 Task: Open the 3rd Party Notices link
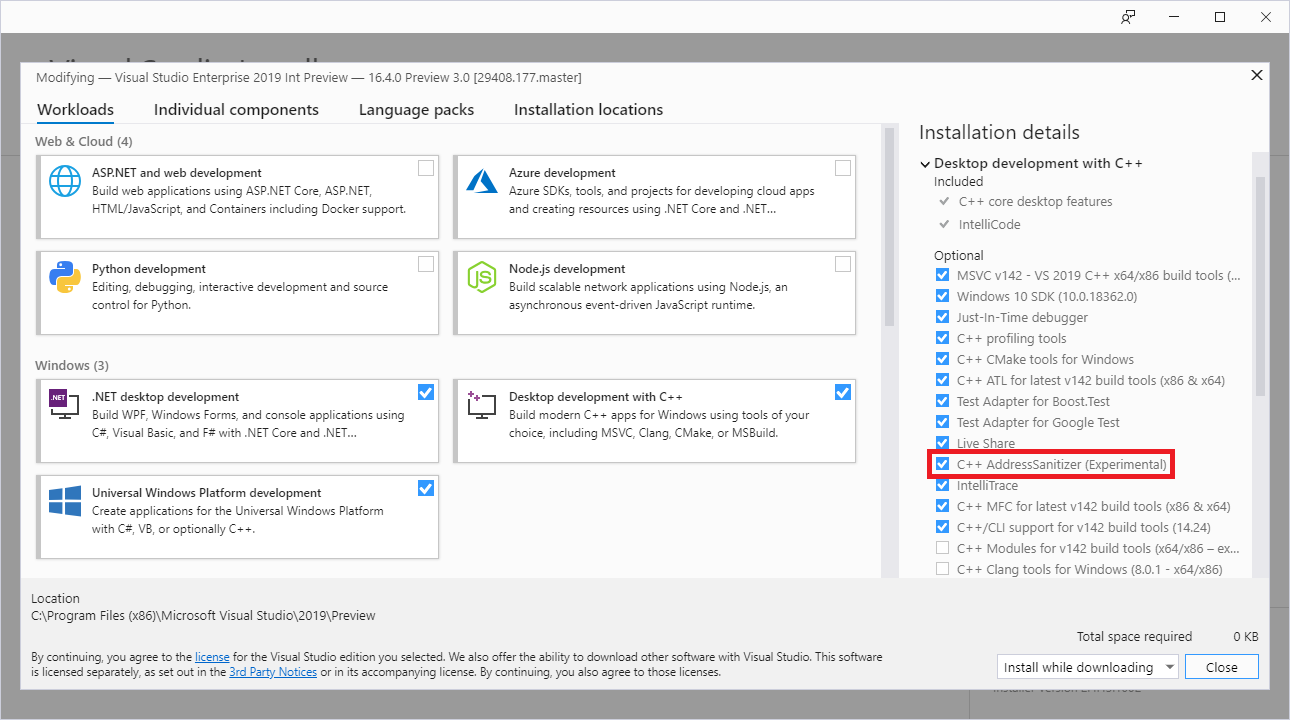point(273,671)
